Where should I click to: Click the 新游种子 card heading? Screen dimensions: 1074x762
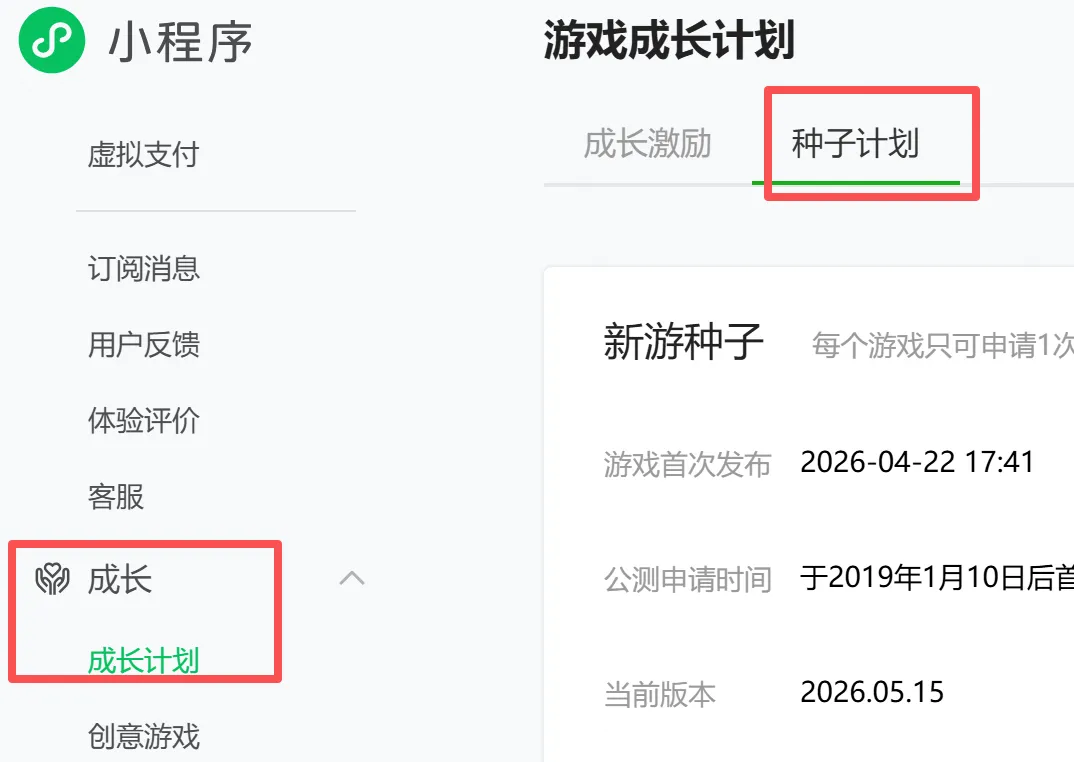(684, 341)
